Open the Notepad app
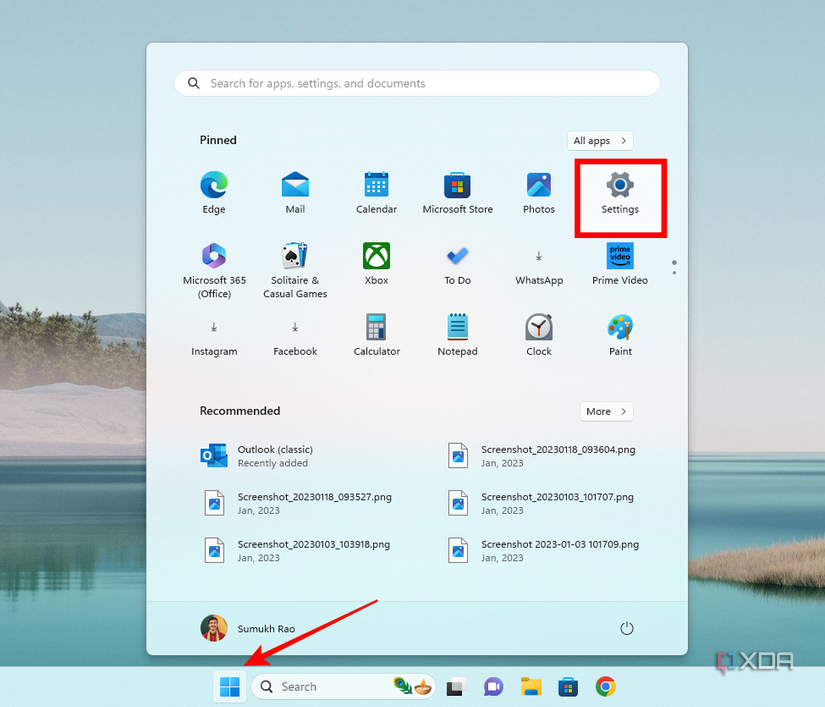Viewport: 825px width, 707px height. tap(457, 334)
